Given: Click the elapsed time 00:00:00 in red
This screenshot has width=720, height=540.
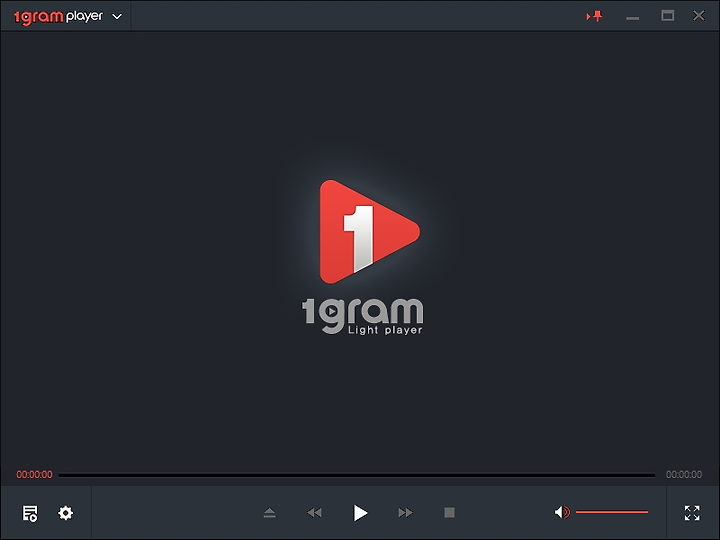Looking at the screenshot, I should (34, 475).
